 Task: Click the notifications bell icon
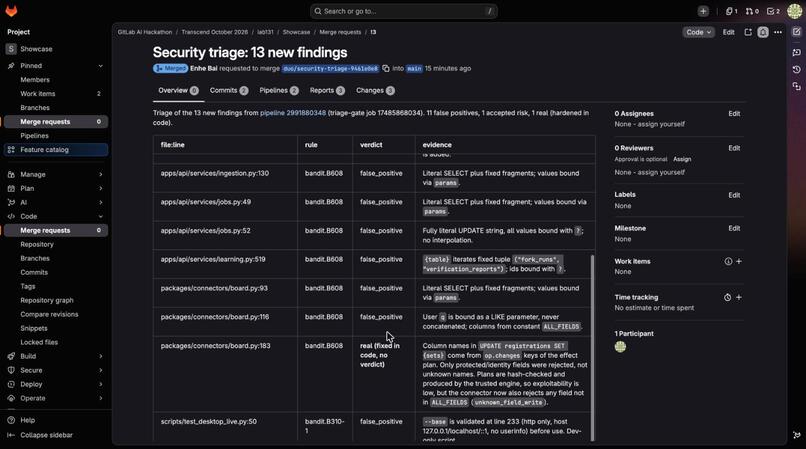pyautogui.click(x=763, y=32)
